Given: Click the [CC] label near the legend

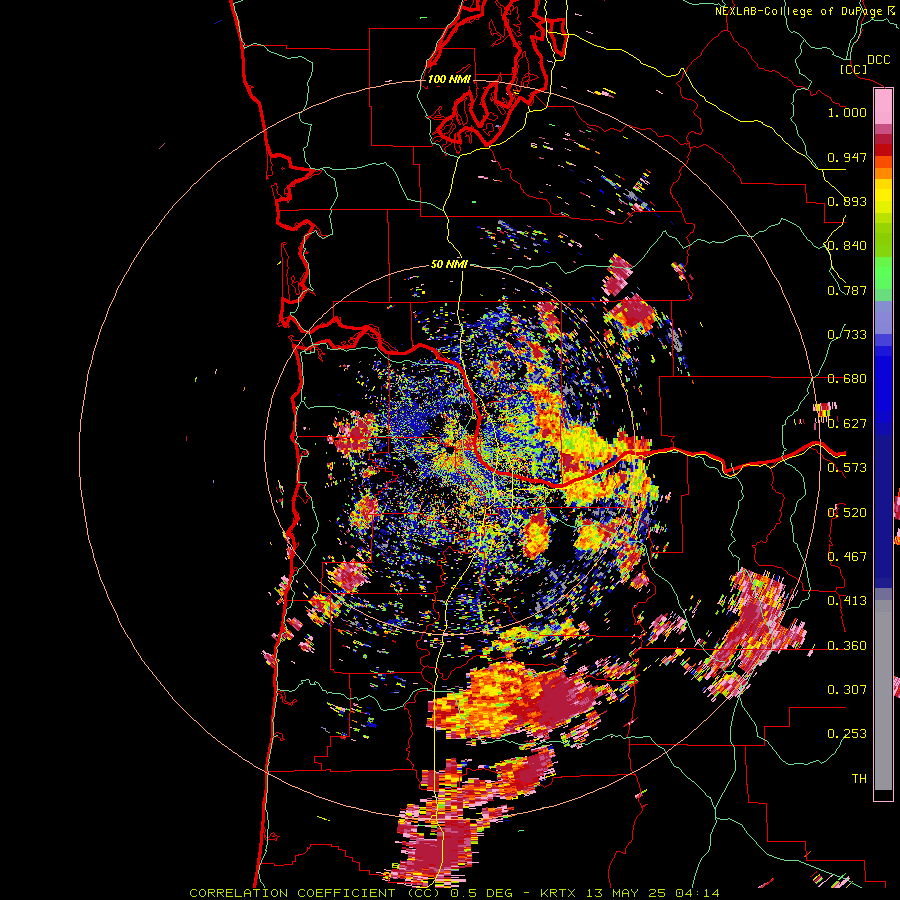Looking at the screenshot, I should click(854, 69).
